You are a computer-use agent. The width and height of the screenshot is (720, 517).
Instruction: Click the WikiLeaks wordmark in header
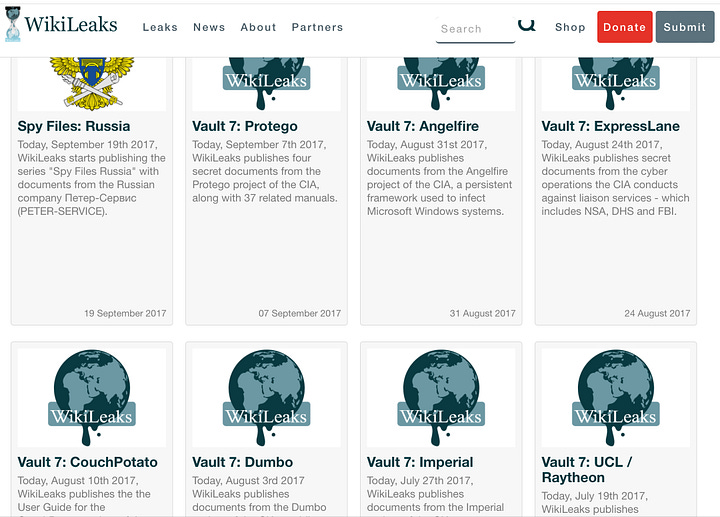71,24
